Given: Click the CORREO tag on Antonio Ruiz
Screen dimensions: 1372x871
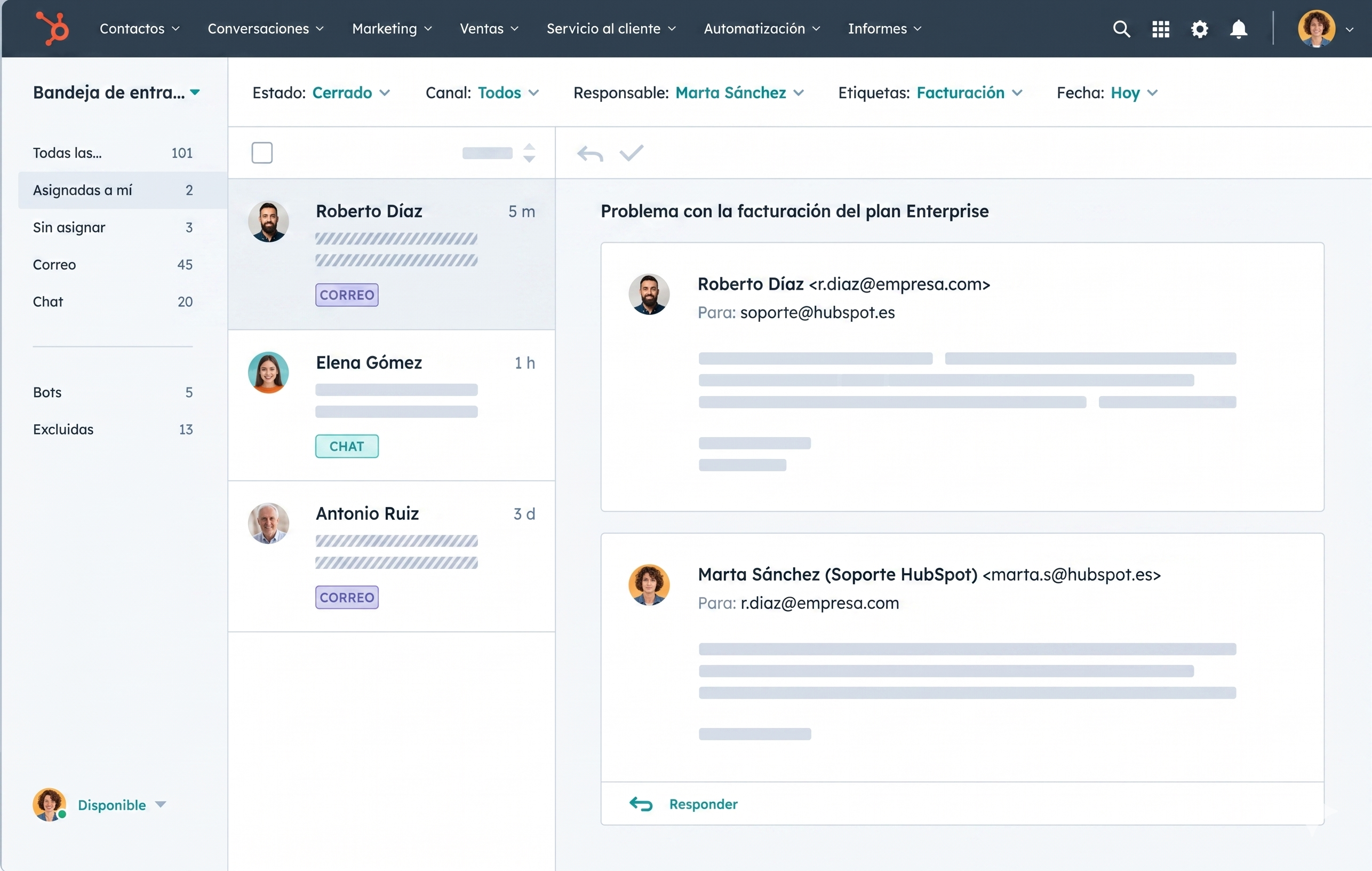Looking at the screenshot, I should [347, 597].
